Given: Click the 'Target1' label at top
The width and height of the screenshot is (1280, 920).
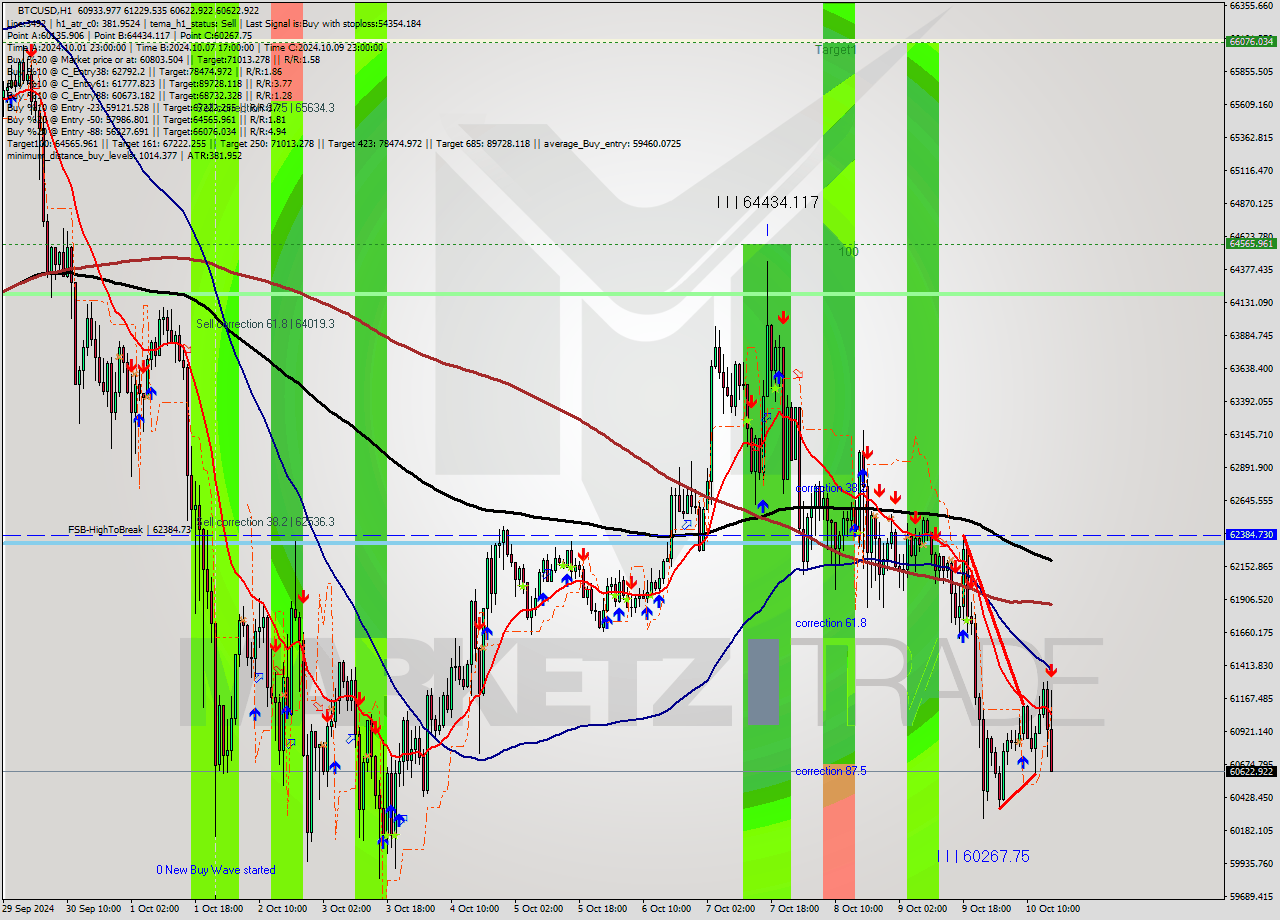Looking at the screenshot, I should point(834,49).
